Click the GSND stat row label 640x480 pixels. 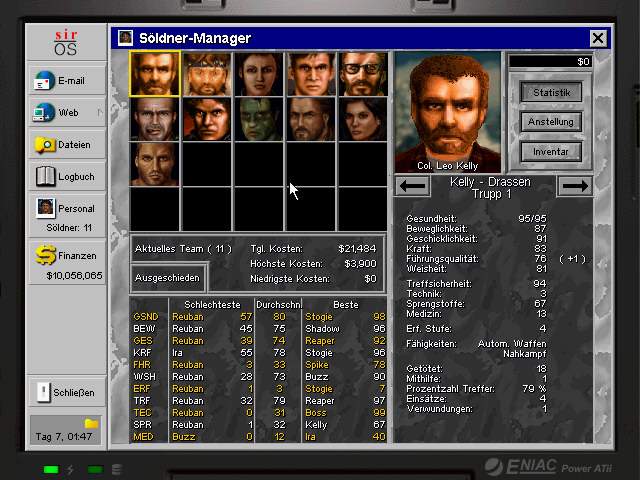point(145,317)
